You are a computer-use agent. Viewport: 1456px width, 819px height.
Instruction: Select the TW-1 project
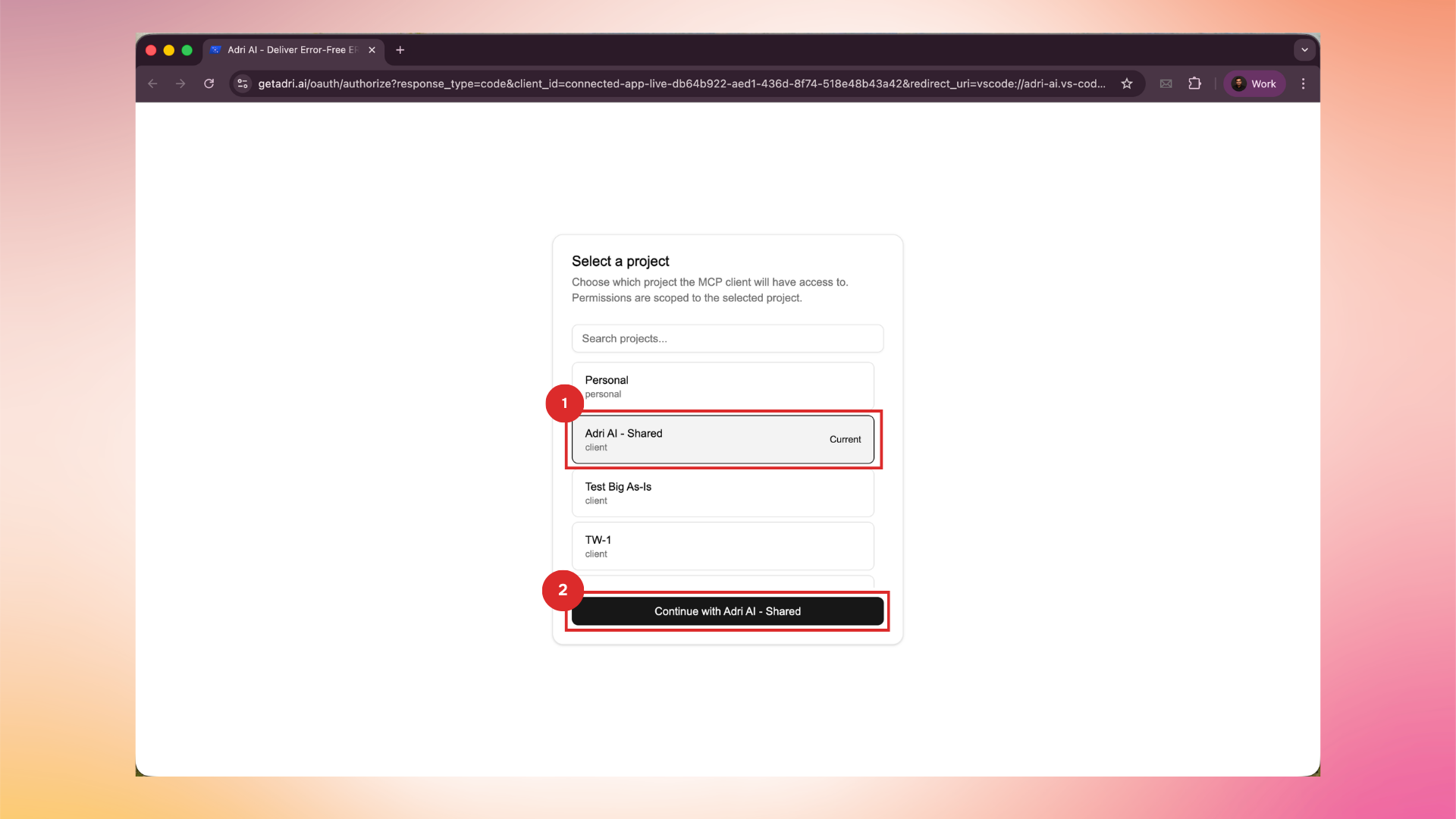[x=723, y=545]
